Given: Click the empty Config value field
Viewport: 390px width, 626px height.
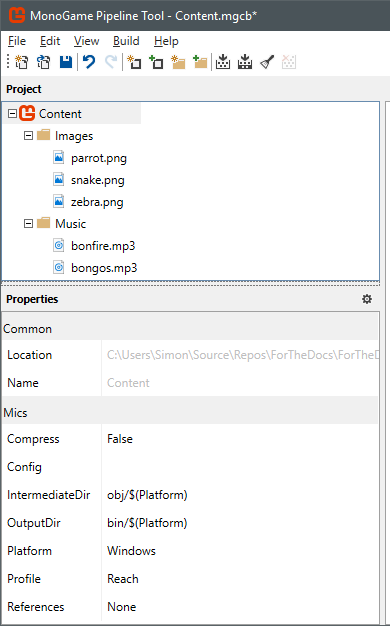Looking at the screenshot, I should point(240,467).
